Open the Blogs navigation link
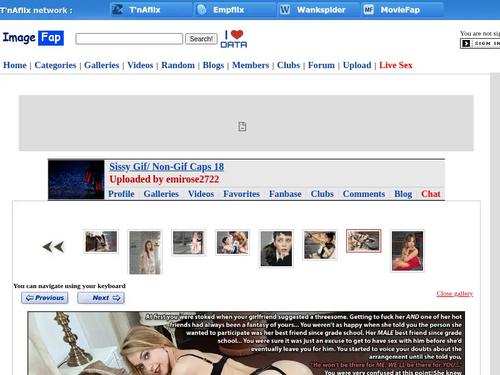Image resolution: width=500 pixels, height=375 pixels. tap(213, 65)
